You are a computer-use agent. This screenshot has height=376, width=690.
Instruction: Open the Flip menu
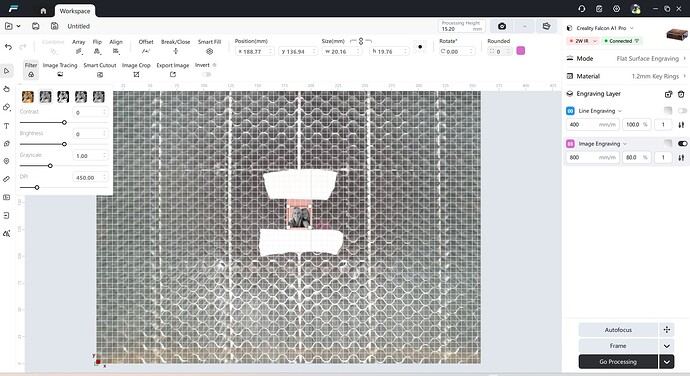(x=97, y=47)
